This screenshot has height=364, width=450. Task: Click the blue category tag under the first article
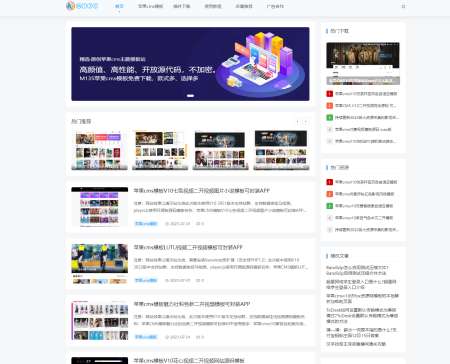click(146, 224)
